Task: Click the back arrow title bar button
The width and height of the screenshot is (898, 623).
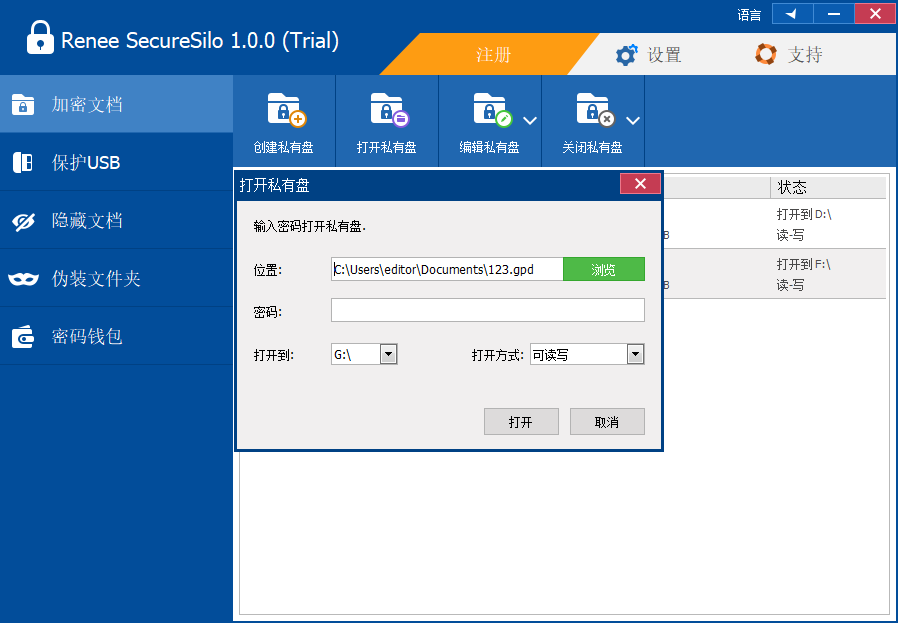Action: coord(792,14)
